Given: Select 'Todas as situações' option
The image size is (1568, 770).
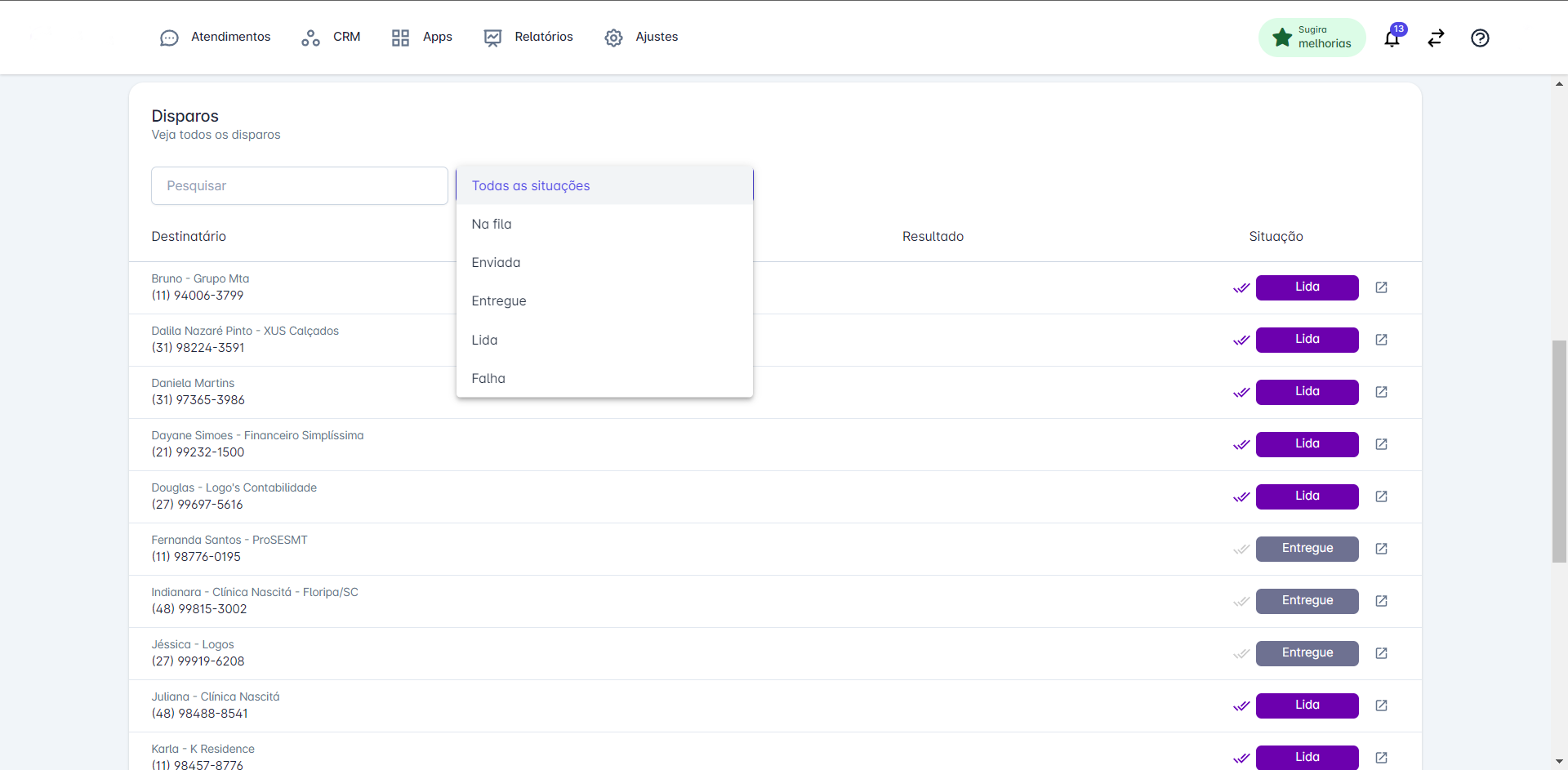Looking at the screenshot, I should [x=531, y=186].
